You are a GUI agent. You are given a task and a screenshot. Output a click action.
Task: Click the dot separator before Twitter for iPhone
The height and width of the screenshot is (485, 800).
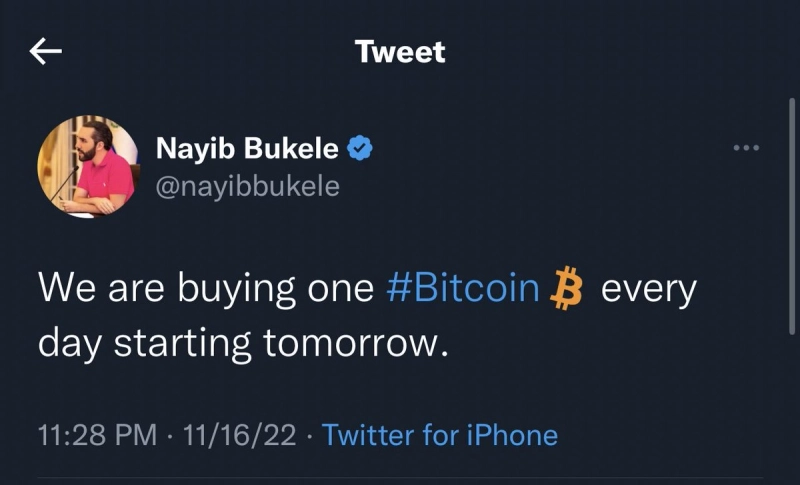pyautogui.click(x=310, y=435)
